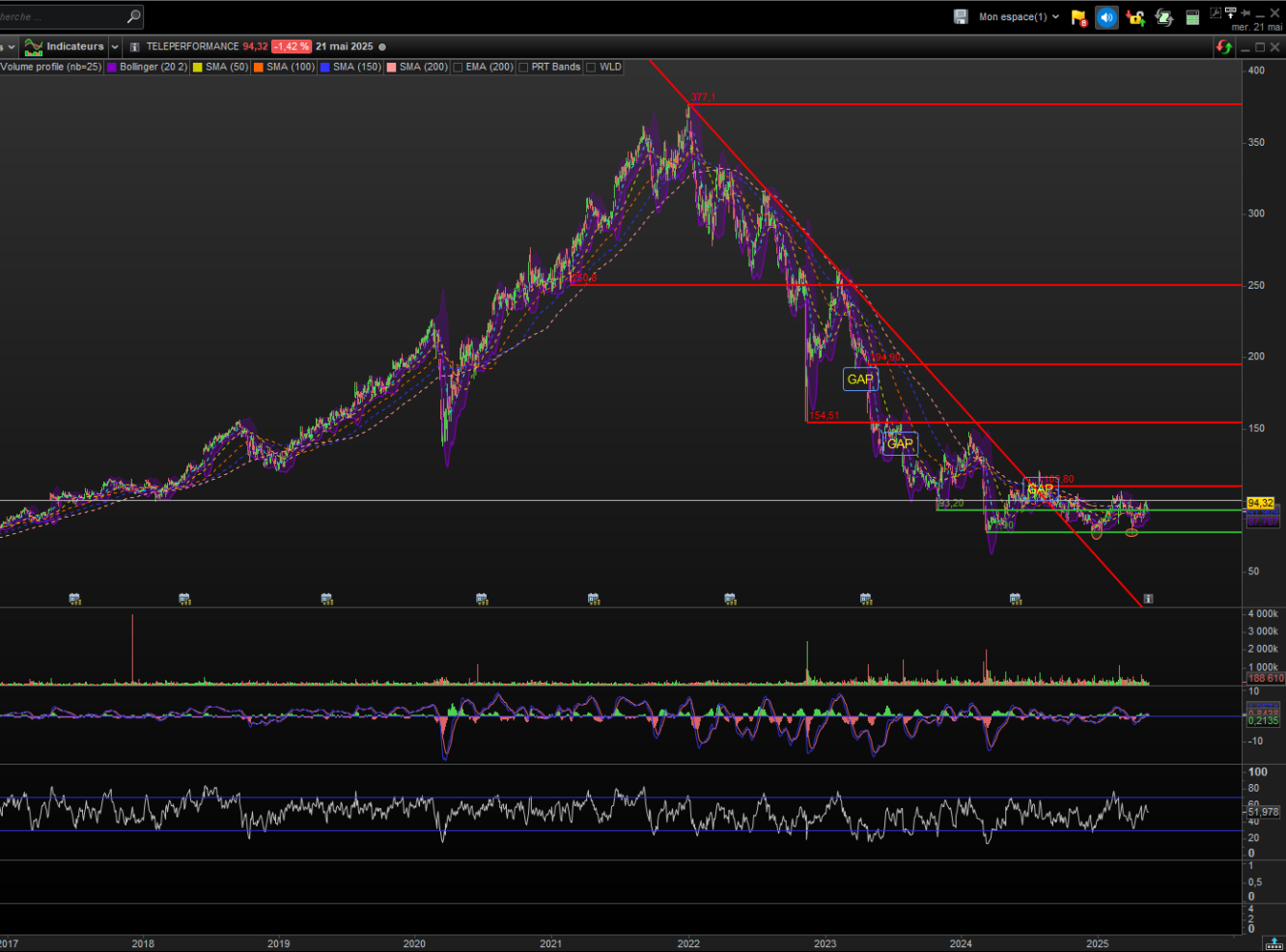Click the mer. 21 mai date text

coord(1256,27)
